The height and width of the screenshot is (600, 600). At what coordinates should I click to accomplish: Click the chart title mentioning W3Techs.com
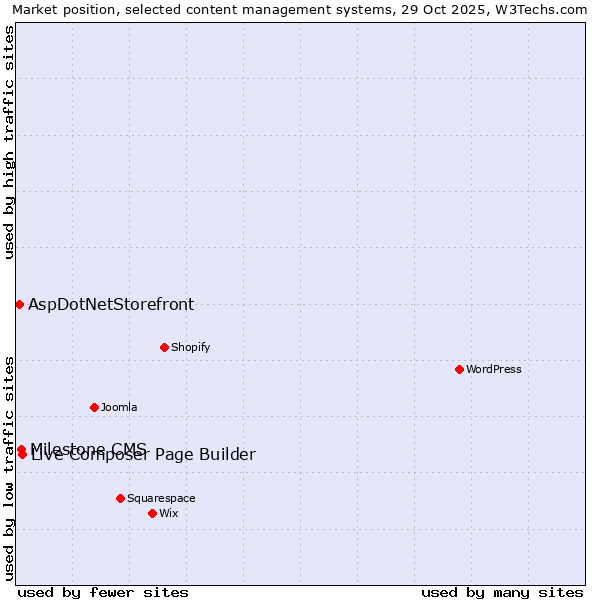[299, 9]
